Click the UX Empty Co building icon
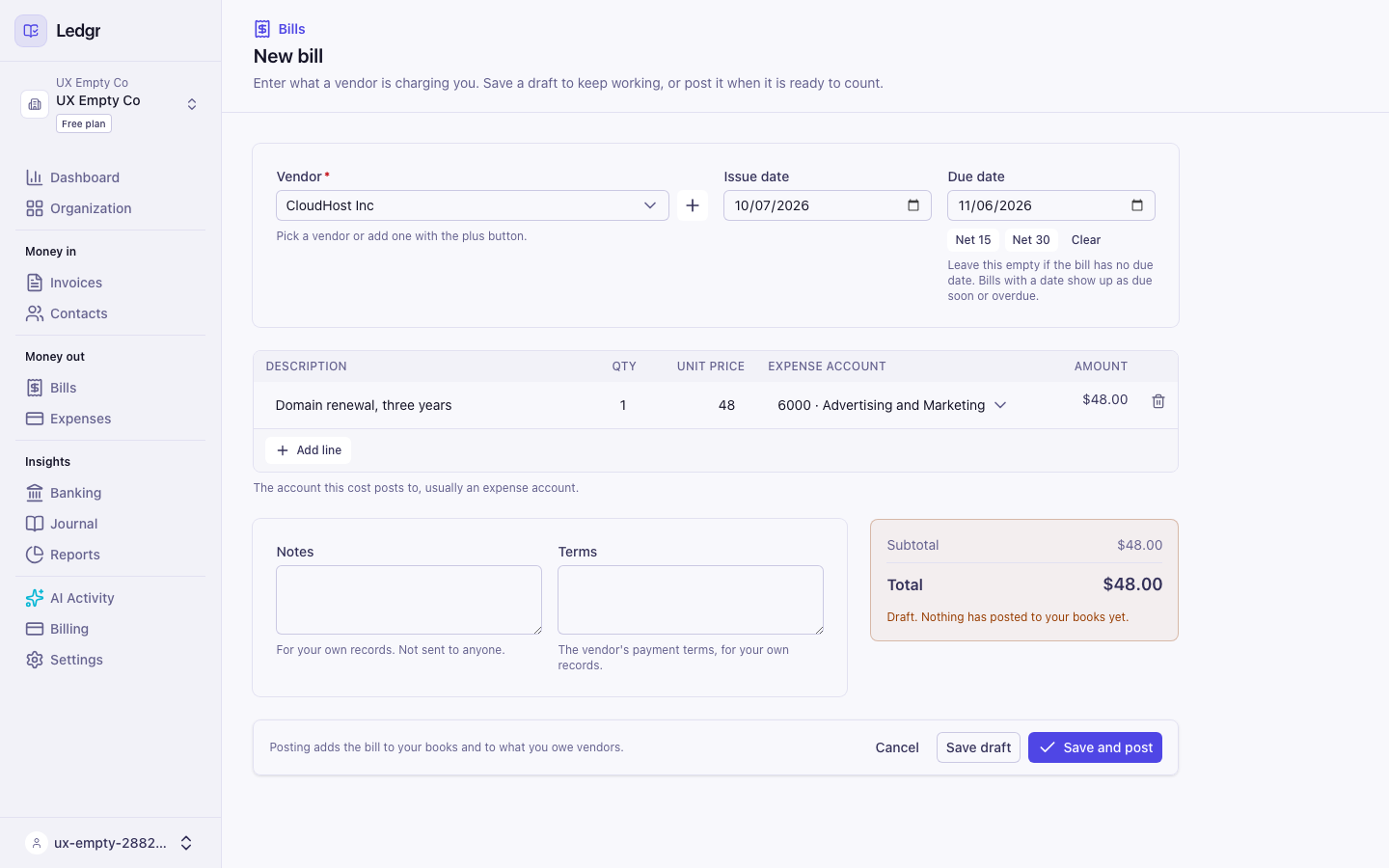Screen dimensions: 1389x868 pyautogui.click(x=35, y=104)
